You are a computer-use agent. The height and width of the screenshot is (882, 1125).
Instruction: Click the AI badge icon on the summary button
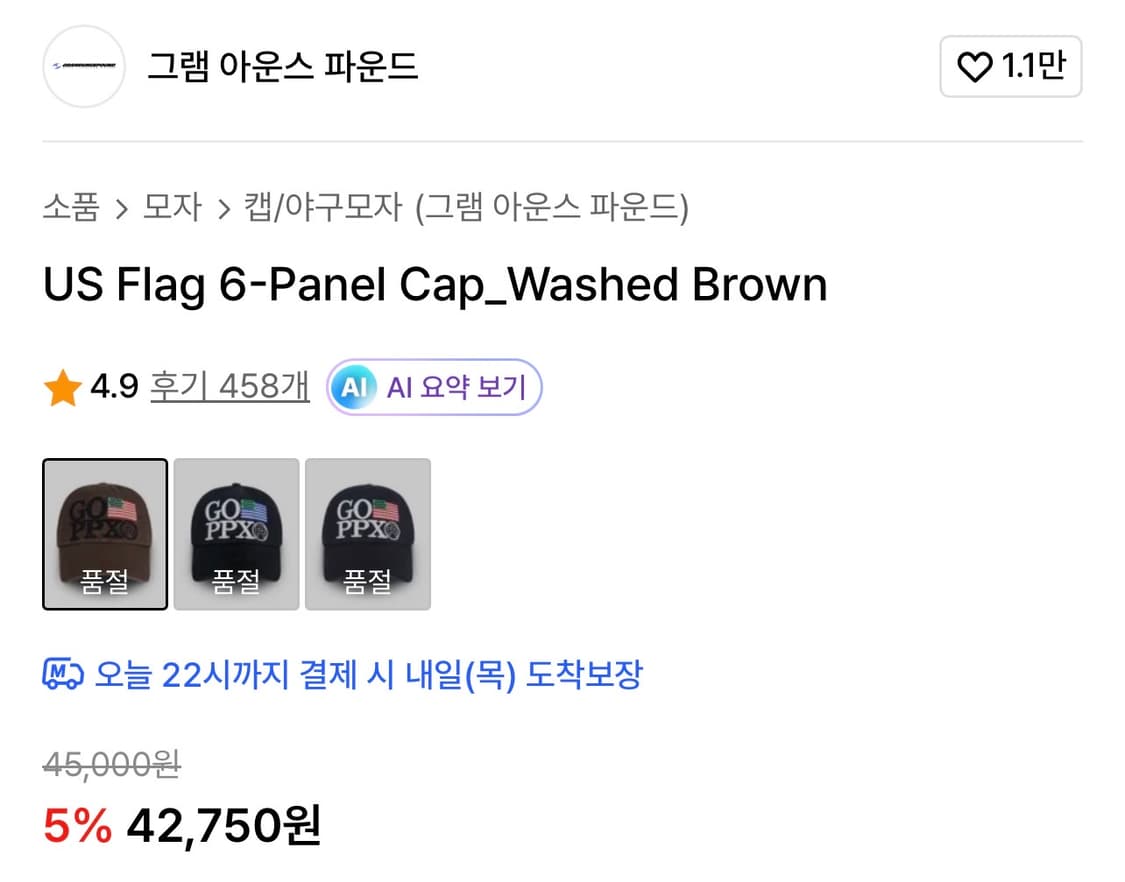355,387
